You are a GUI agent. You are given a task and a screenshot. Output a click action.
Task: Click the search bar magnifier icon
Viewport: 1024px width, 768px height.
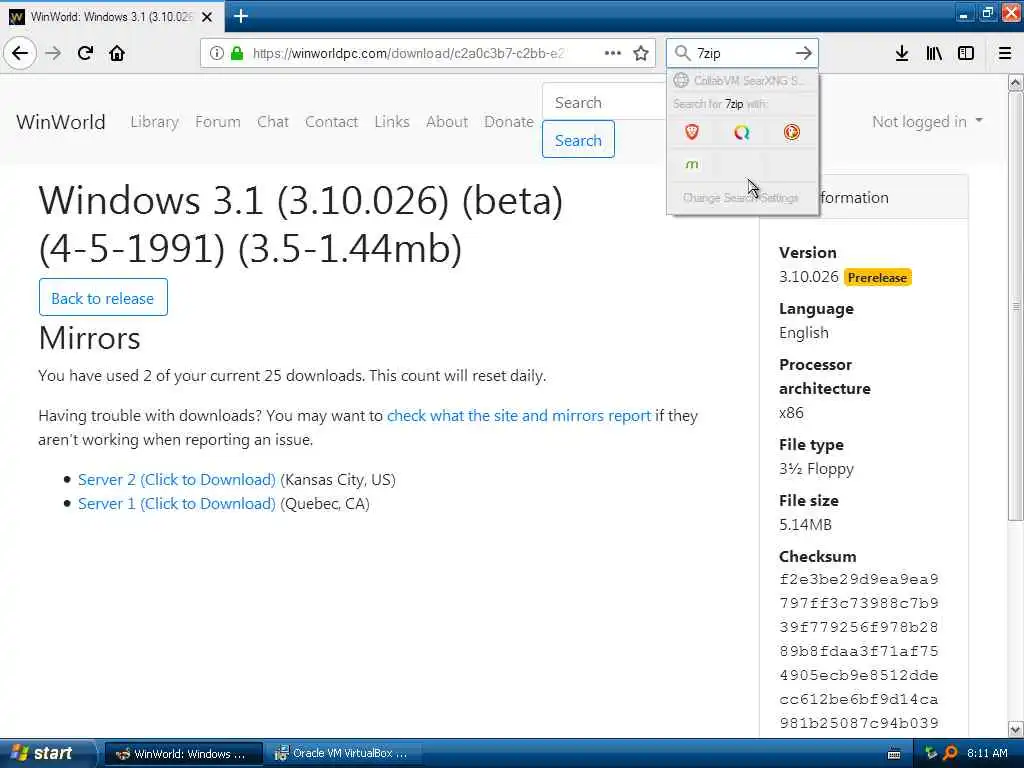pyautogui.click(x=682, y=53)
